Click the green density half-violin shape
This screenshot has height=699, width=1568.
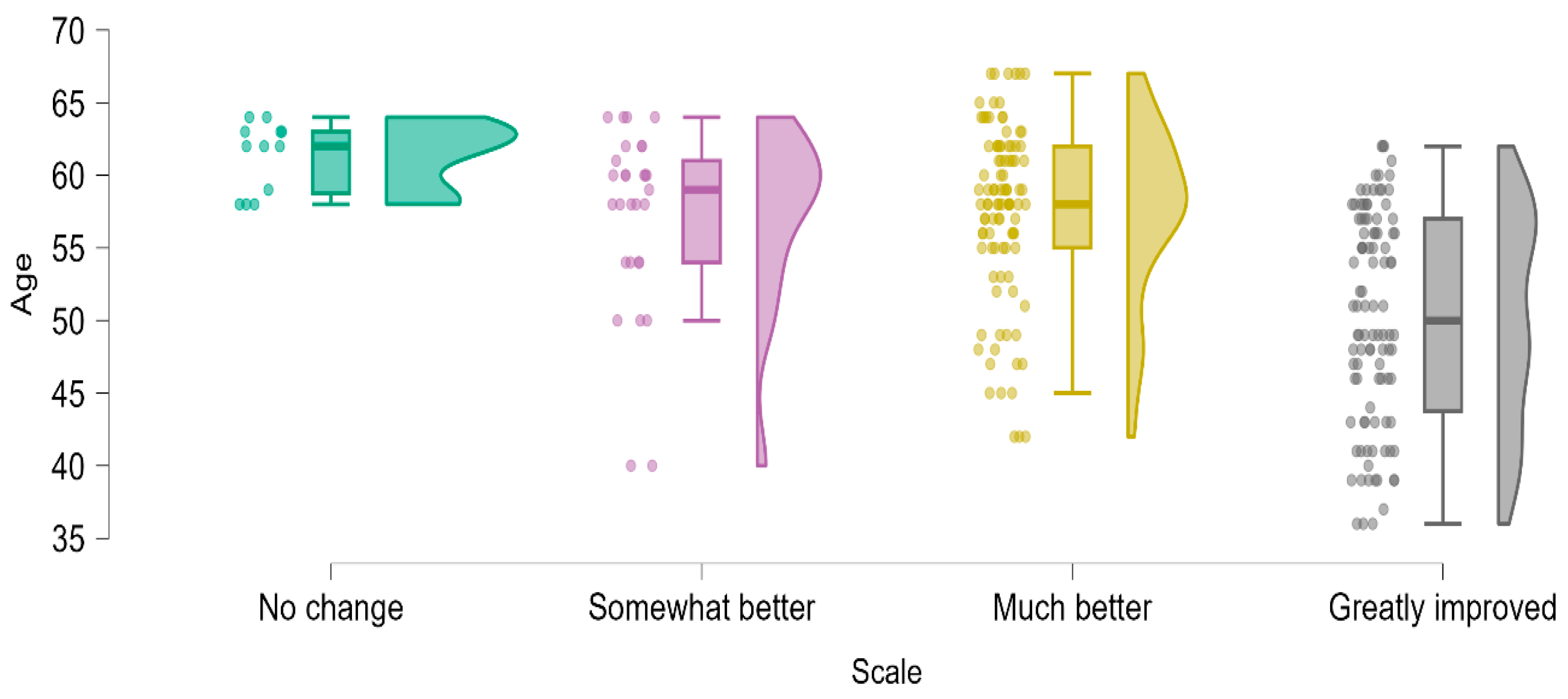[426, 160]
